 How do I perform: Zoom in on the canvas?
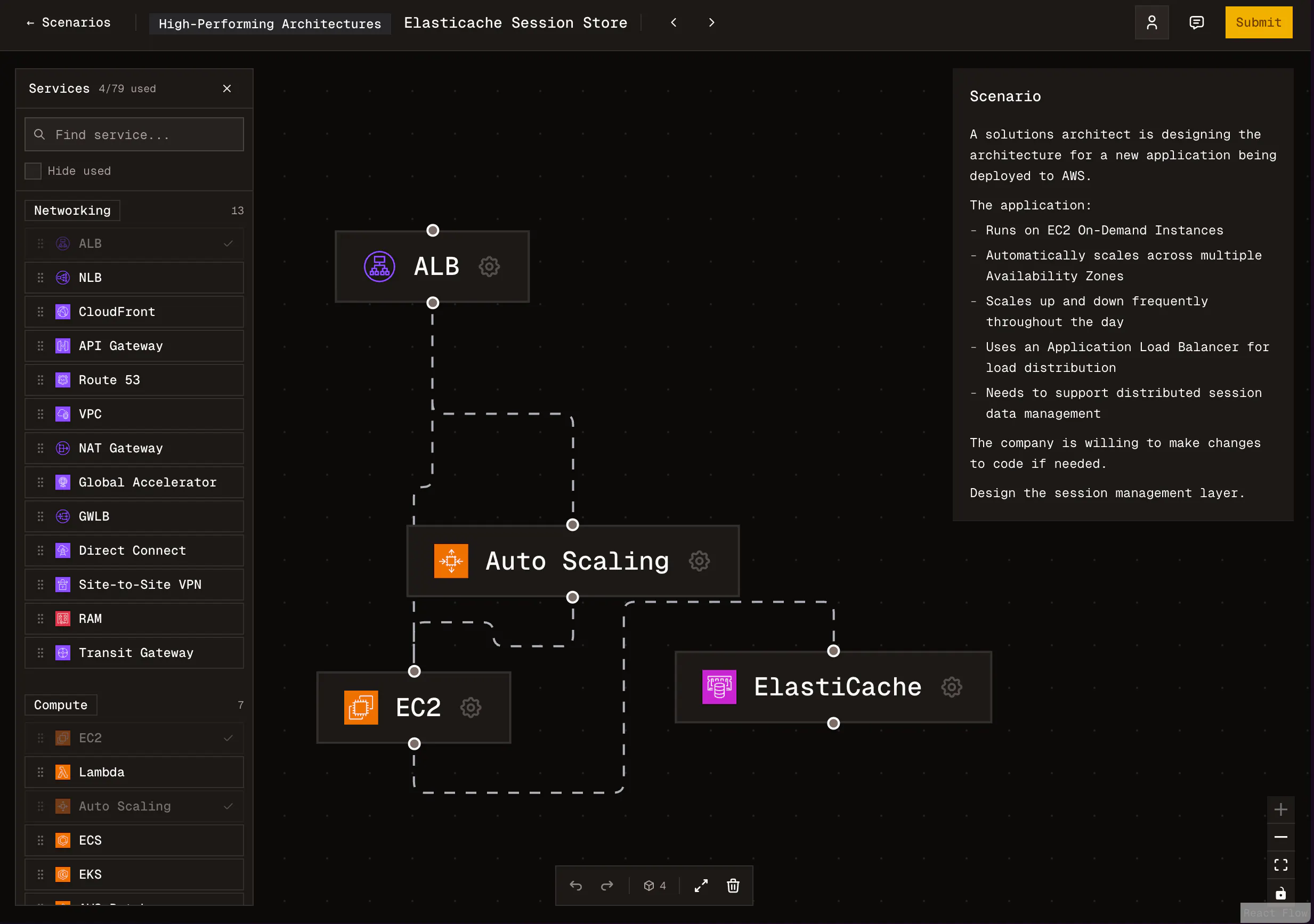pyautogui.click(x=1281, y=809)
